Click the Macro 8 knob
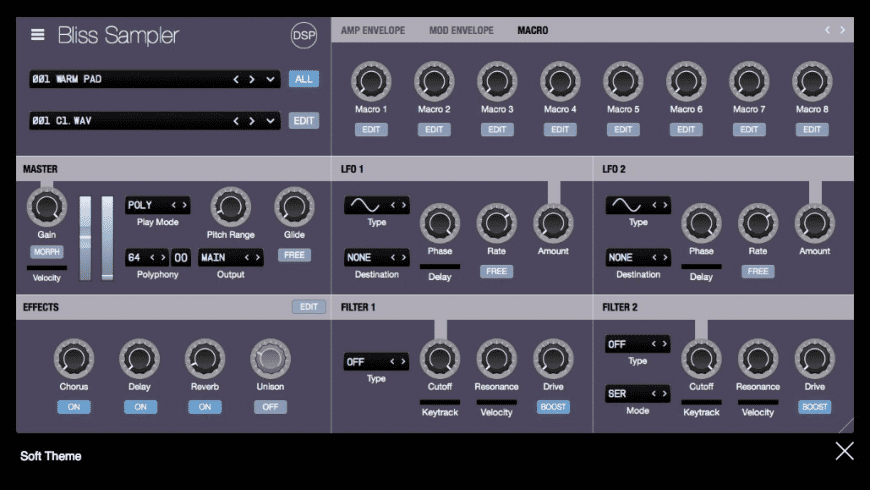Image resolution: width=870 pixels, height=490 pixels. [x=812, y=82]
